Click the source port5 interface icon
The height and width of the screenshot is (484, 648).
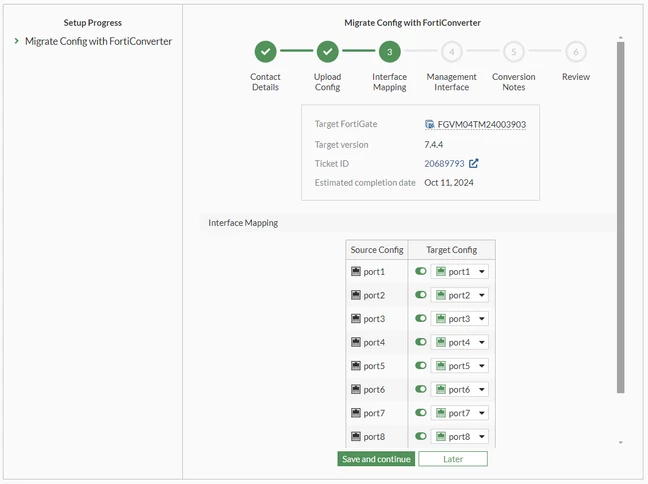pos(356,365)
